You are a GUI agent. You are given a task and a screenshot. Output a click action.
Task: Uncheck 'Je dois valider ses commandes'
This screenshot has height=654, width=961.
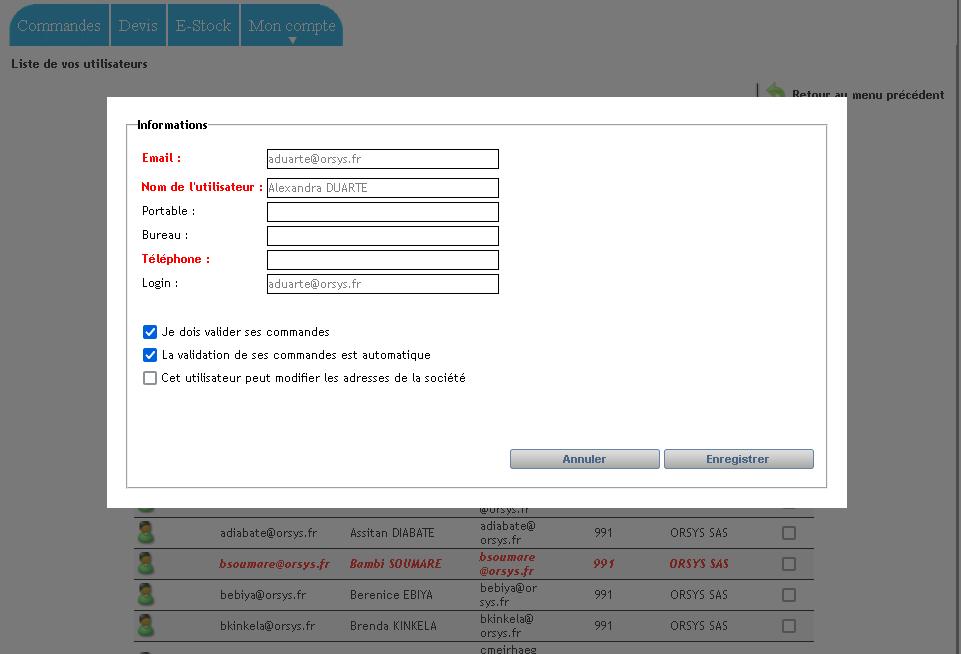point(150,331)
